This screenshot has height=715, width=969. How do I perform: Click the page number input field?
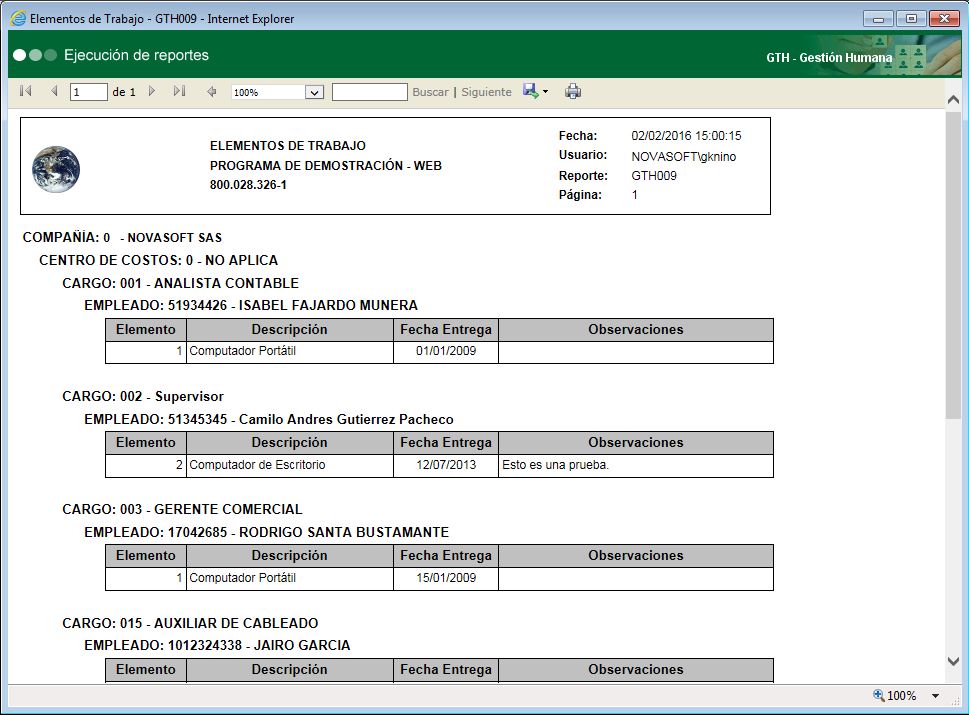coord(87,91)
